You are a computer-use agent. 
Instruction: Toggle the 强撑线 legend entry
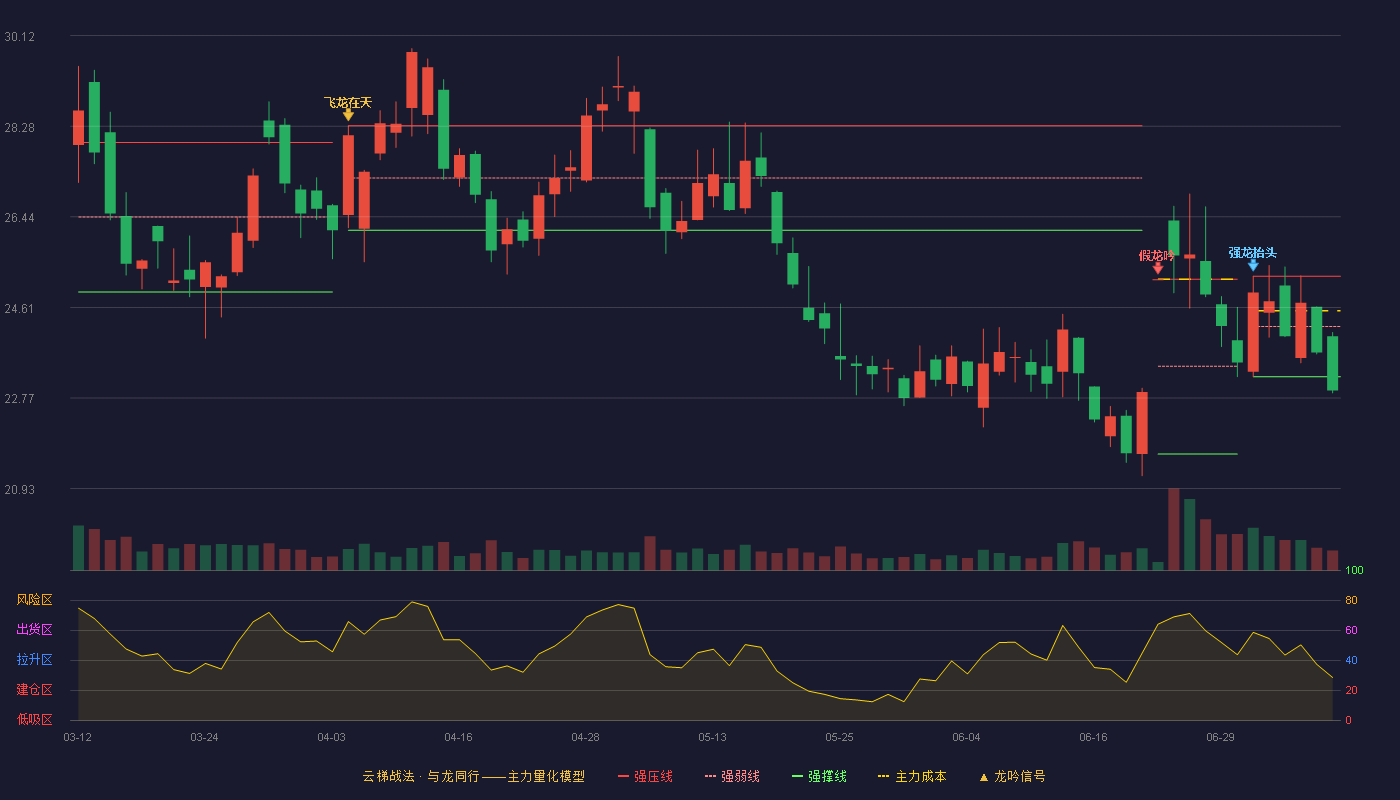click(819, 776)
